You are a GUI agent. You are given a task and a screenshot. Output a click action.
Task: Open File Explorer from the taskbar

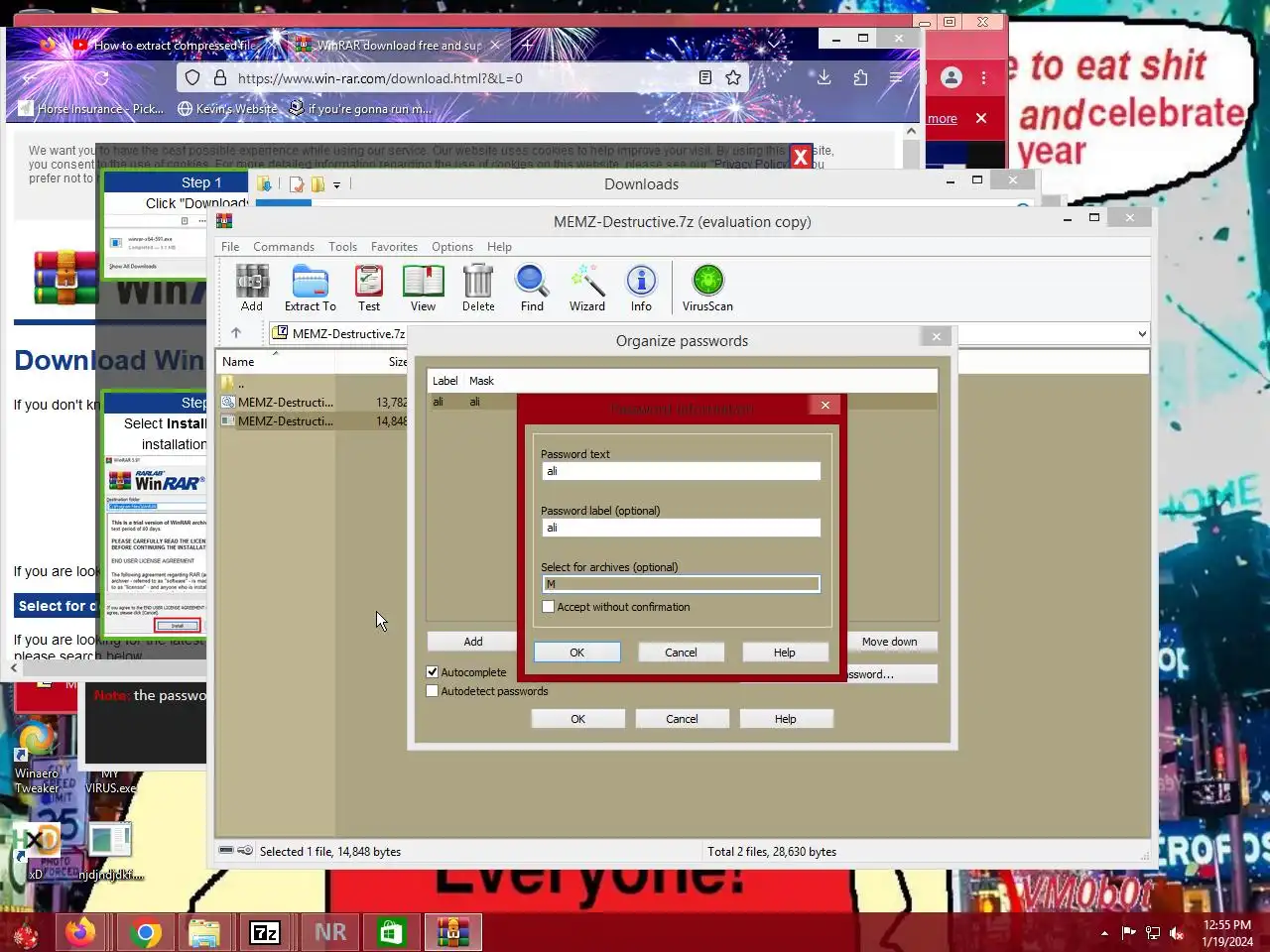click(x=204, y=932)
